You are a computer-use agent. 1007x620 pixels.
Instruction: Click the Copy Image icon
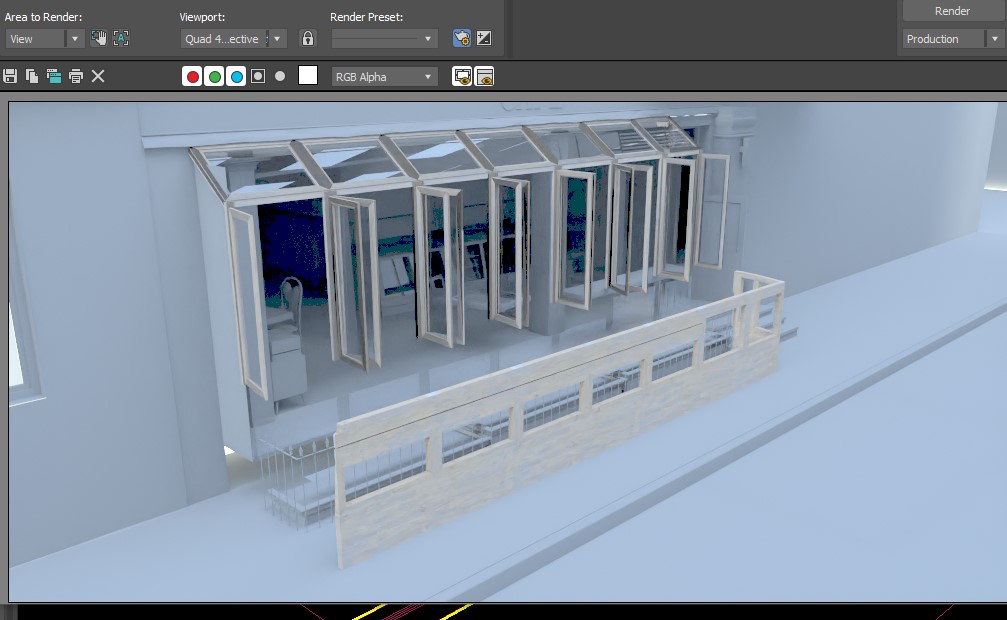[x=32, y=76]
